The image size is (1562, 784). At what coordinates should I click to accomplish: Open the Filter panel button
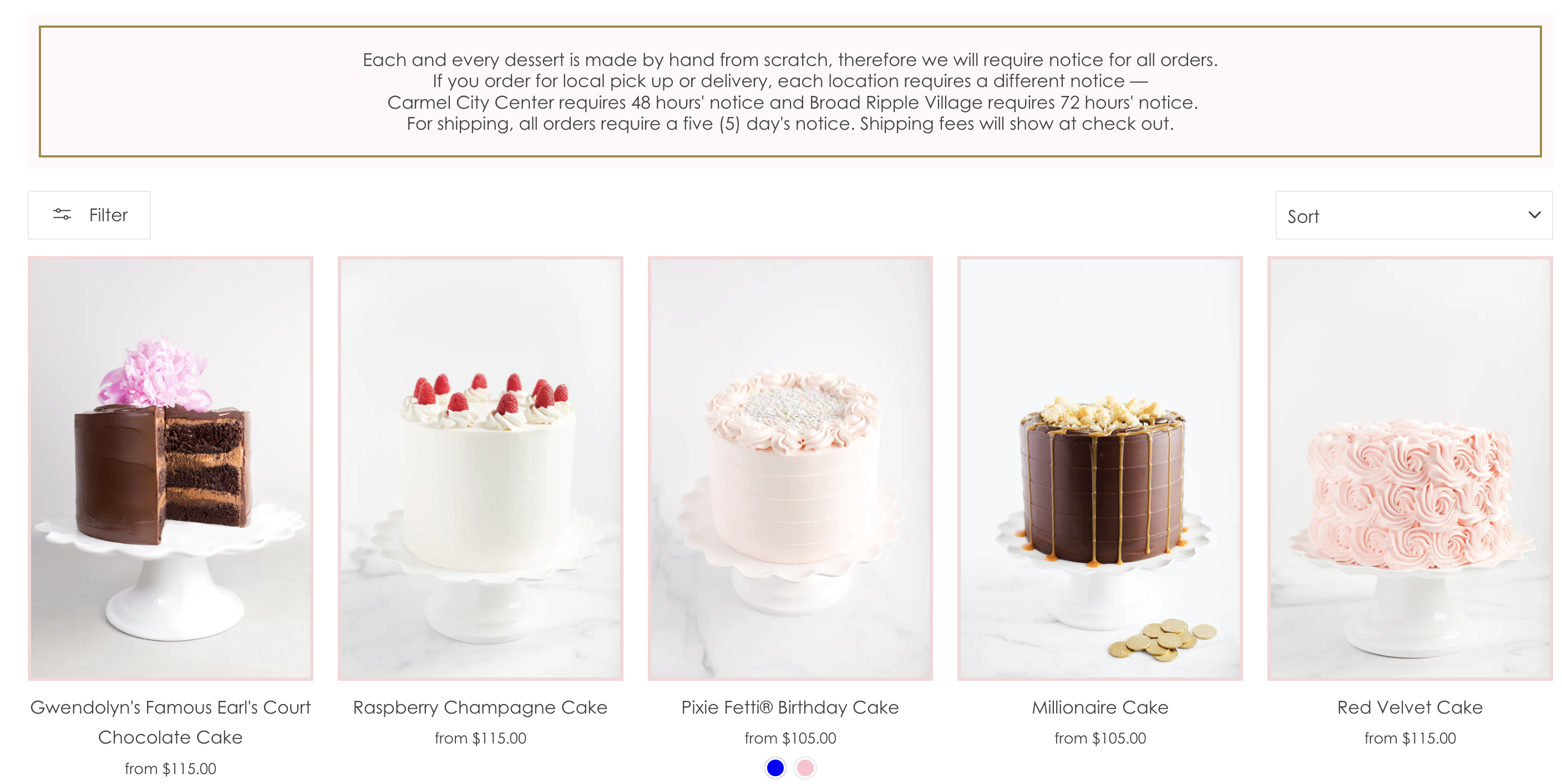coord(89,215)
